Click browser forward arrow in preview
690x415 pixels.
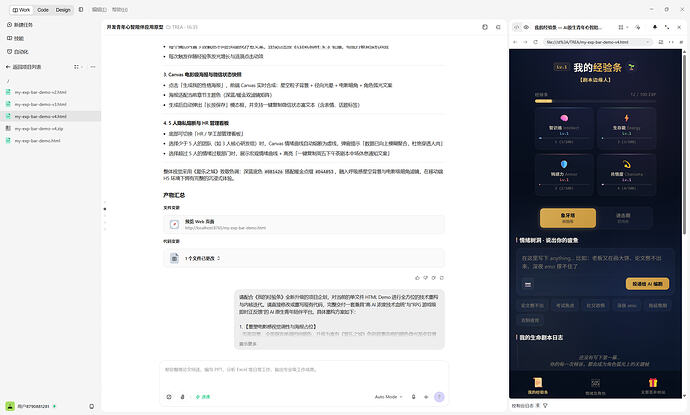click(x=525, y=42)
